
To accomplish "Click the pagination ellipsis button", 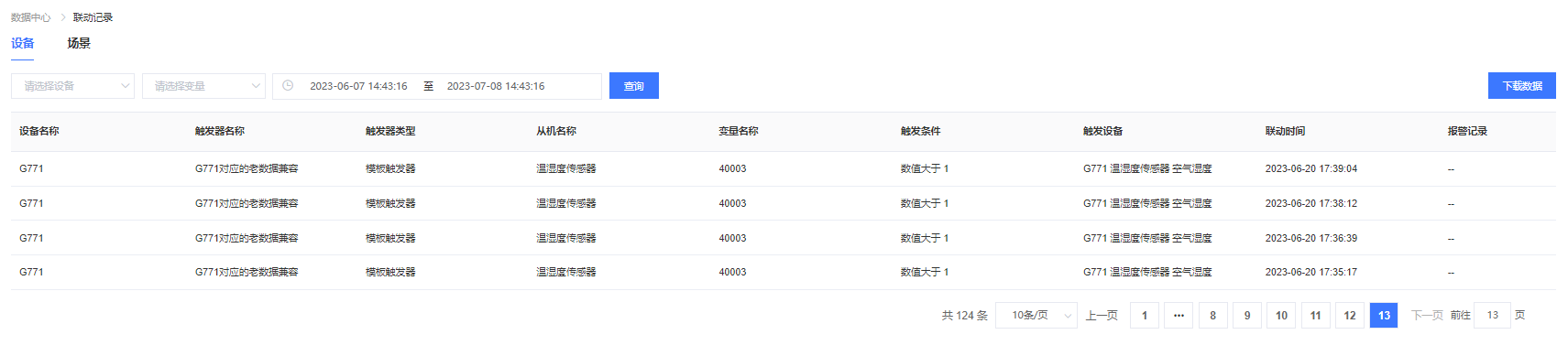I will click(1179, 315).
